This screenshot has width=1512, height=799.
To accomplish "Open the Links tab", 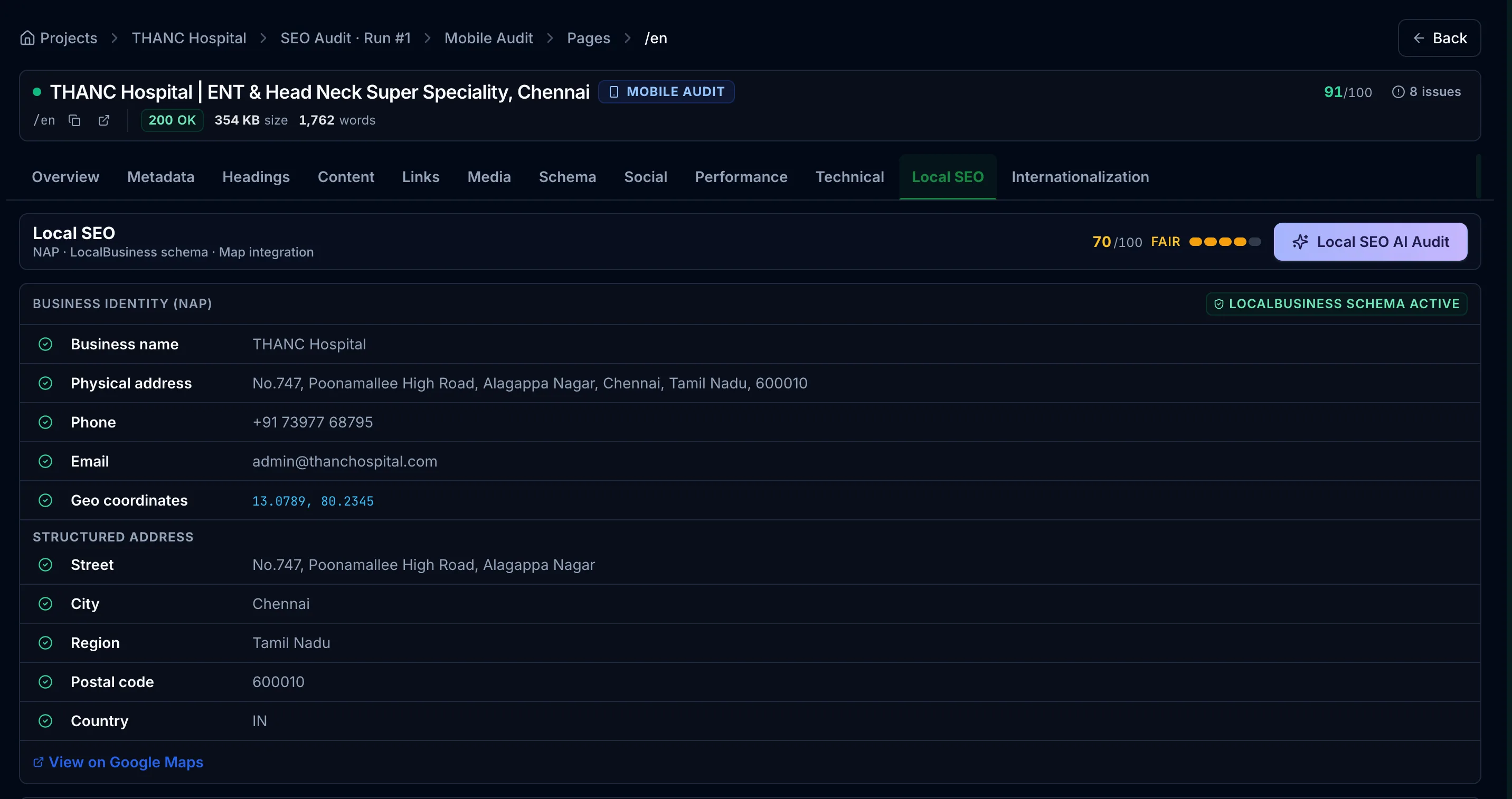I will click(421, 177).
